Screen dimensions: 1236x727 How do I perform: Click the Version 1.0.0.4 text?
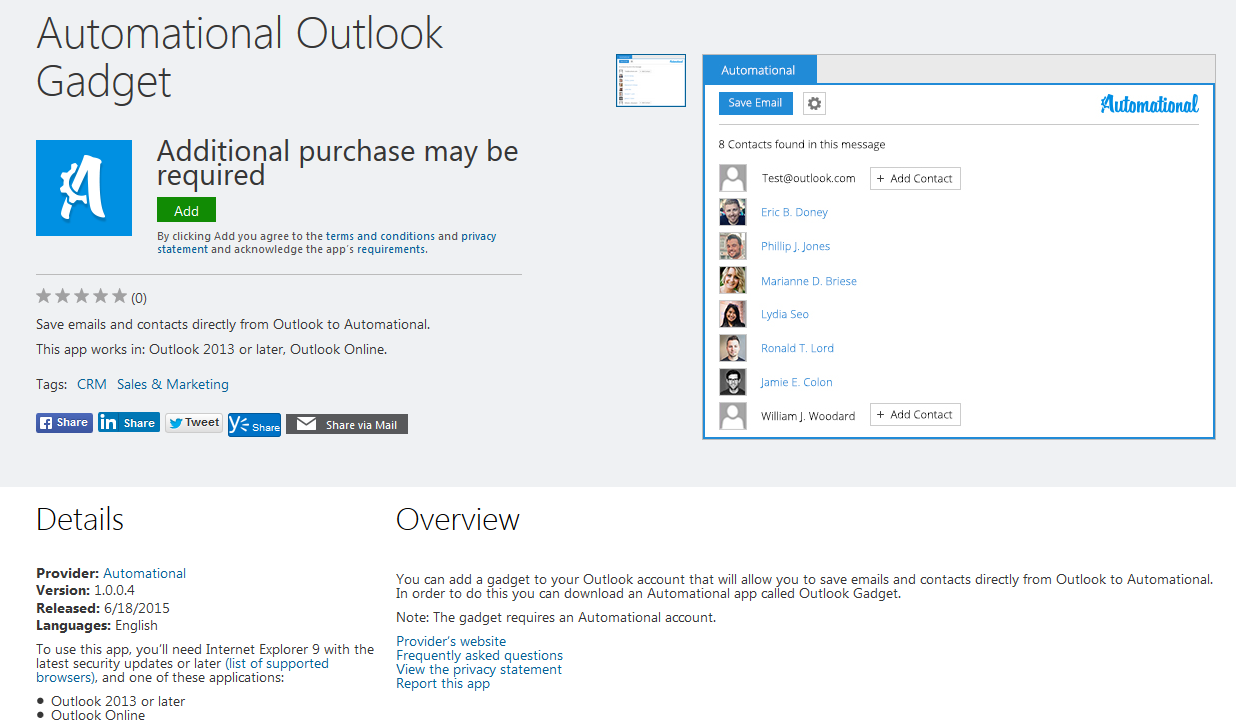point(85,590)
